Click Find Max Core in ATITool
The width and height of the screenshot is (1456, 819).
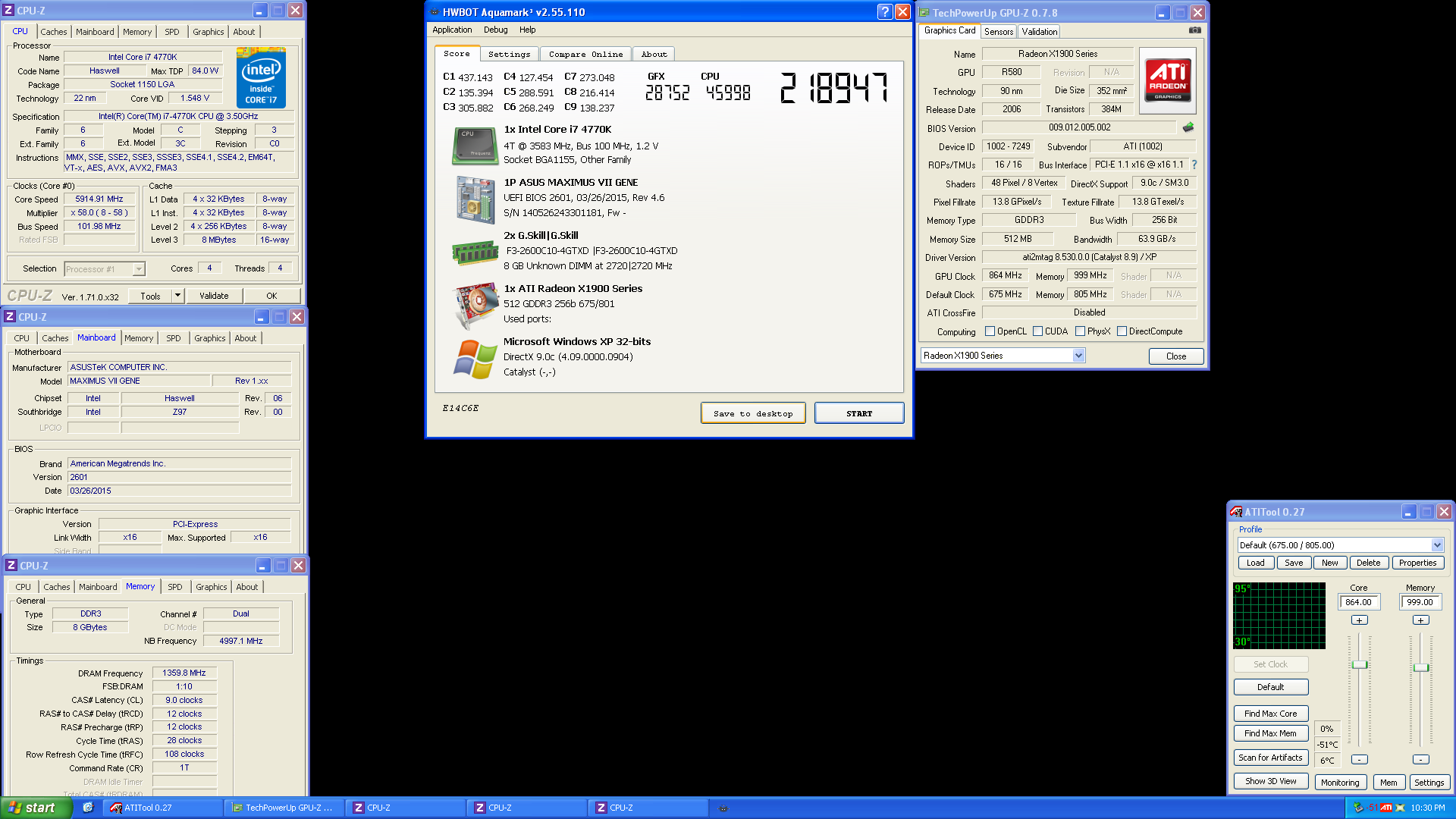1271,714
